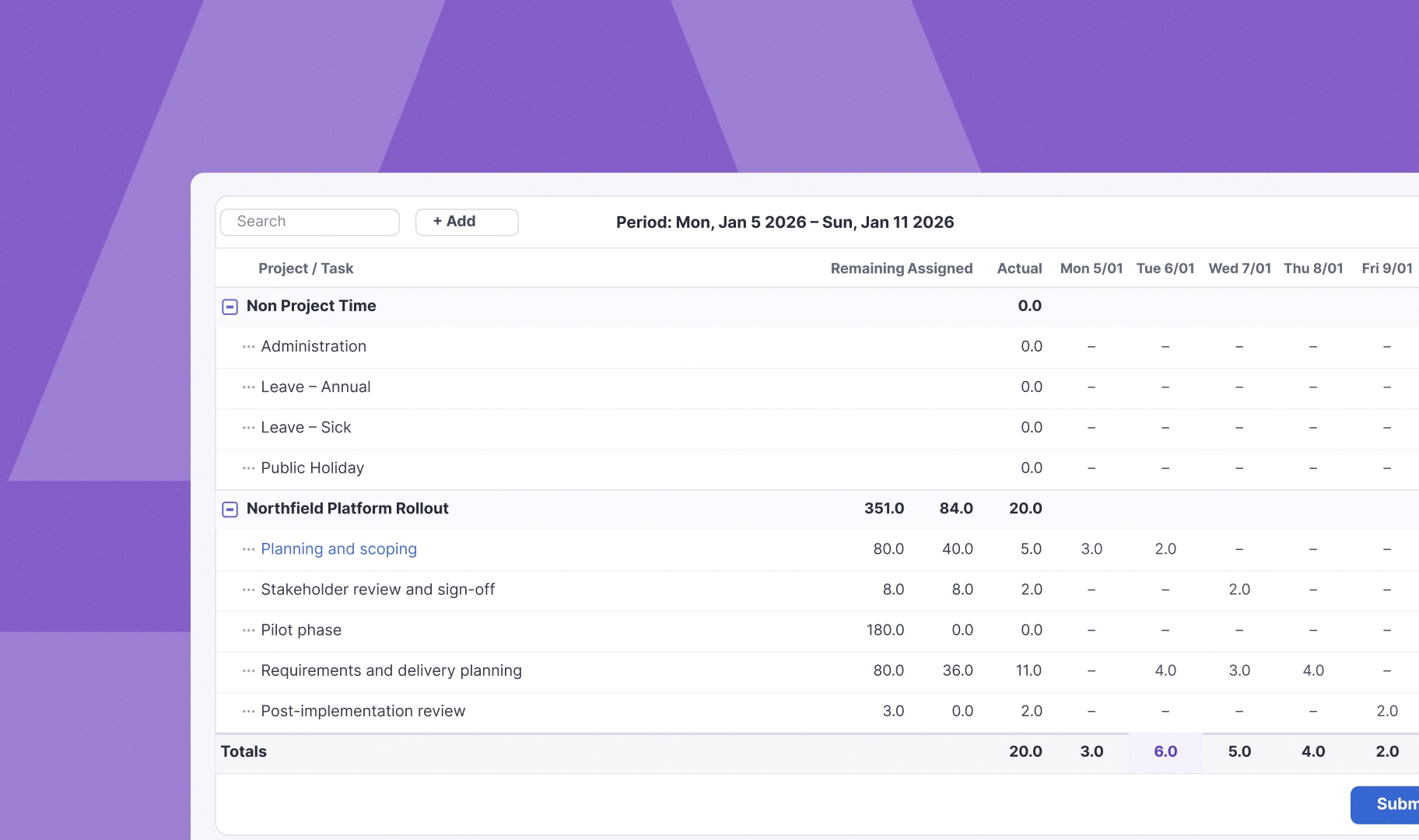
Task: Click the Non Project Time group title
Action: (x=311, y=306)
